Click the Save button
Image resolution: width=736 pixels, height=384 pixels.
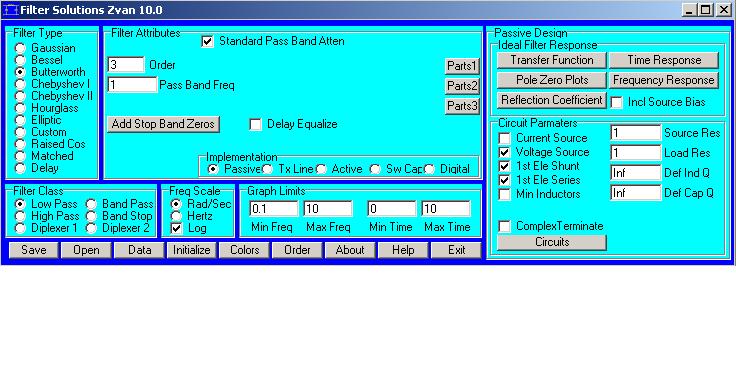[x=34, y=250]
